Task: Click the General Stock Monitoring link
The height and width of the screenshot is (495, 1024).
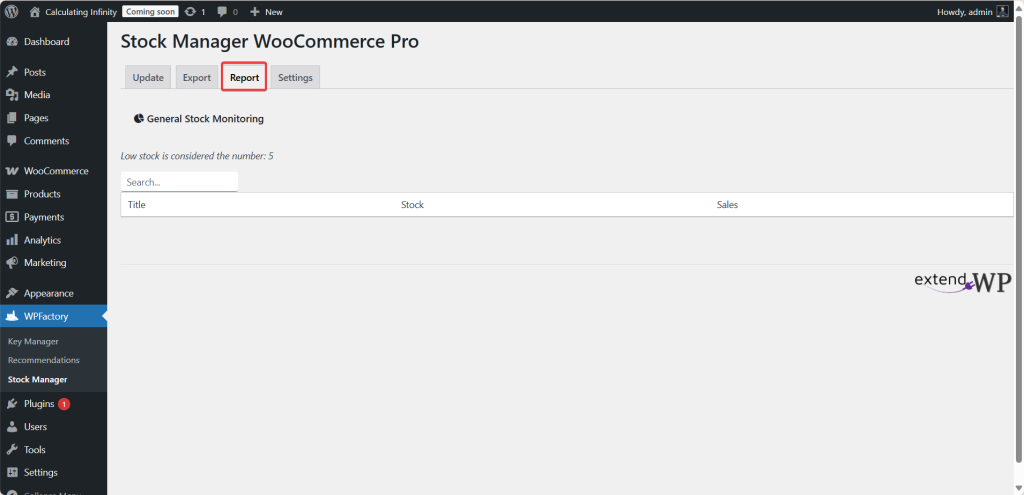Action: click(x=205, y=119)
